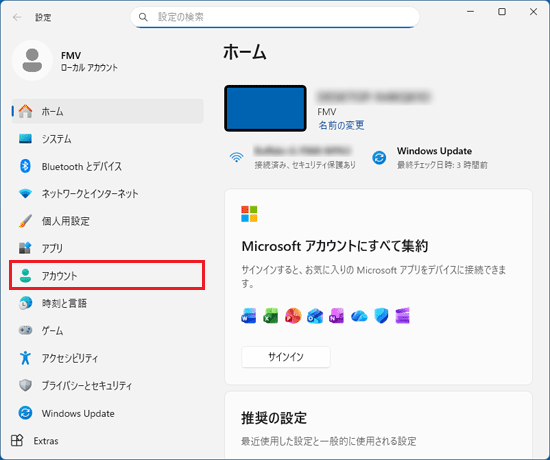This screenshot has height=460, width=550.
Task: Open the システム category
Action: click(108, 139)
